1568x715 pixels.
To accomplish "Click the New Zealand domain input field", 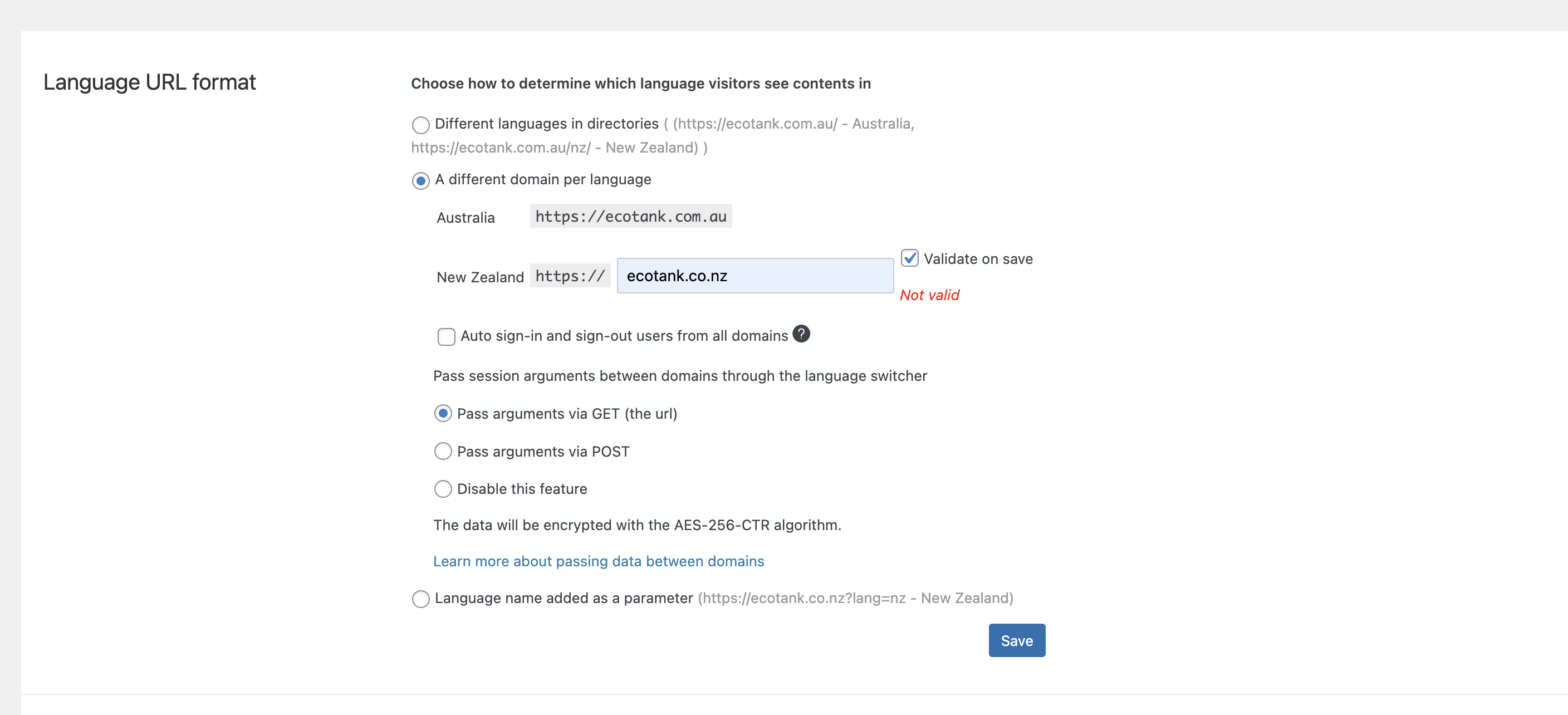I will coord(755,276).
